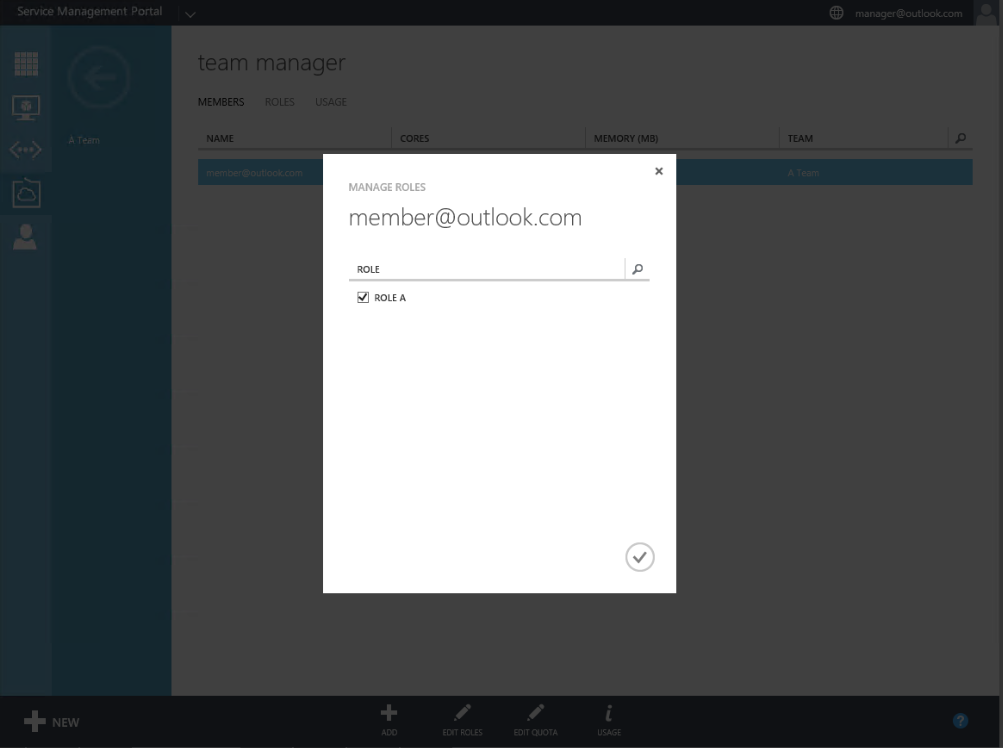Click the NEW button in bottom bar

(x=52, y=722)
